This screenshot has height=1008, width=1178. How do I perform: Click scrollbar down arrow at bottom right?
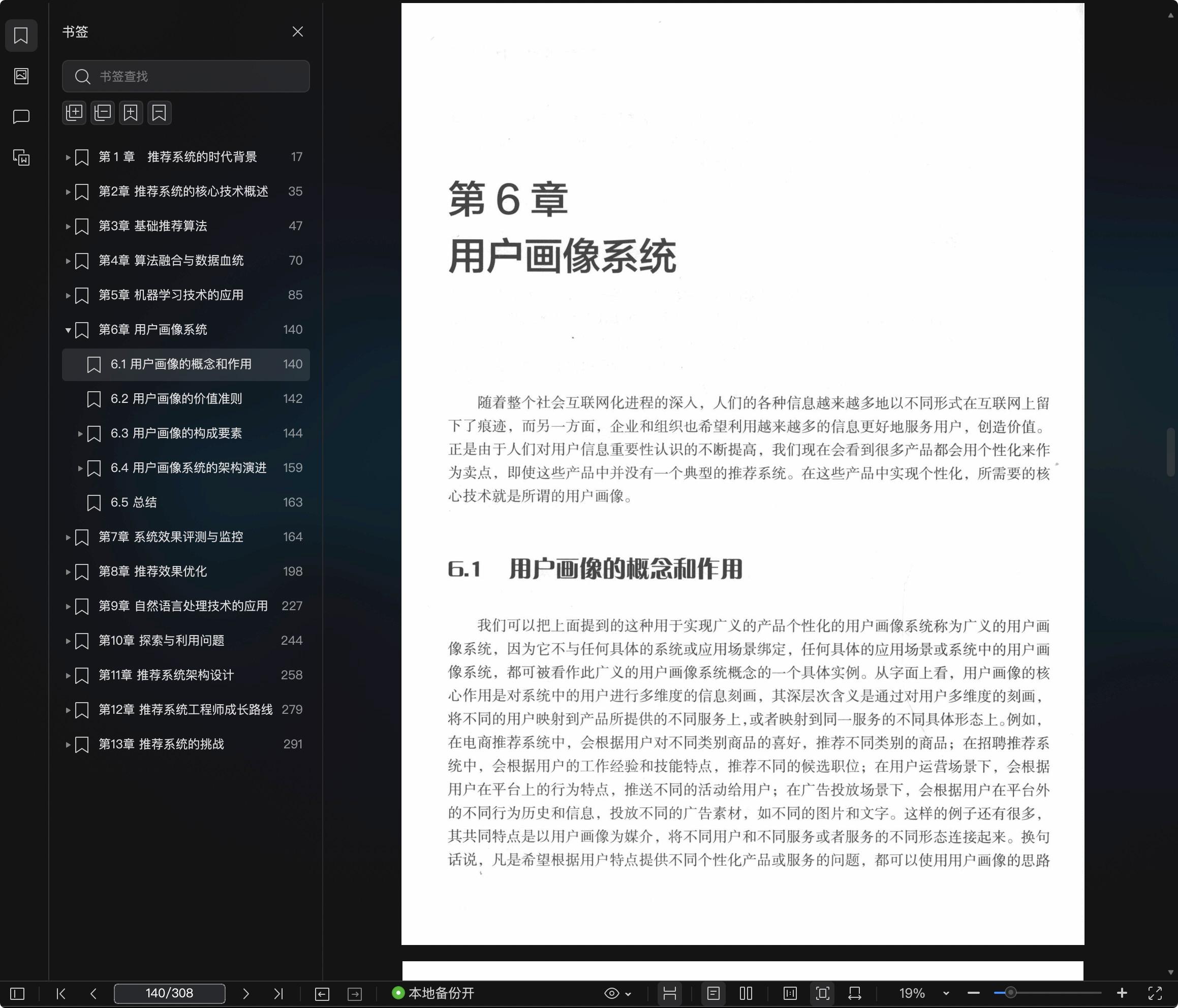coord(1170,972)
